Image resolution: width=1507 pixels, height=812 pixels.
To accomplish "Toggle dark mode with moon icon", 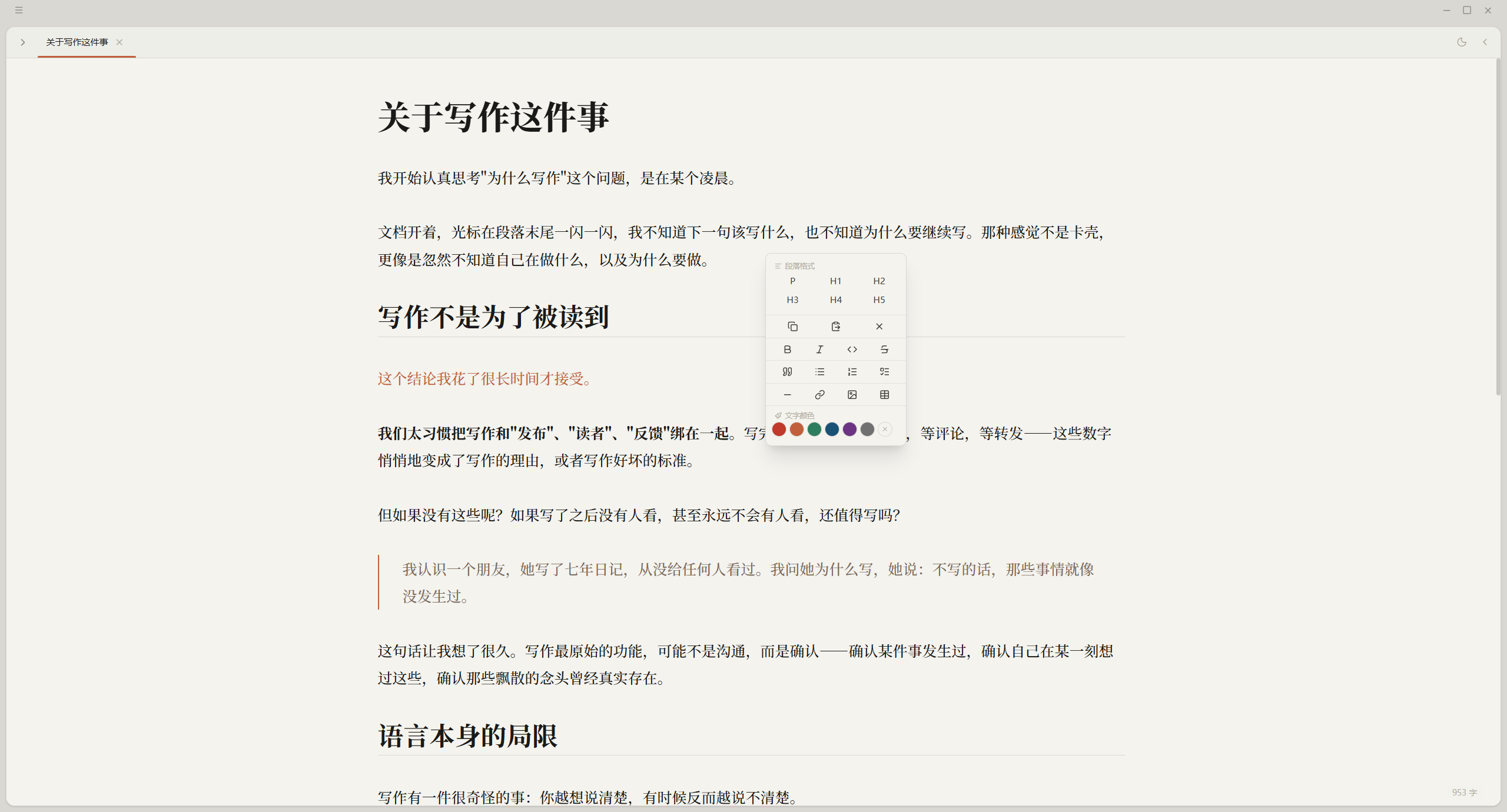I will click(1462, 42).
